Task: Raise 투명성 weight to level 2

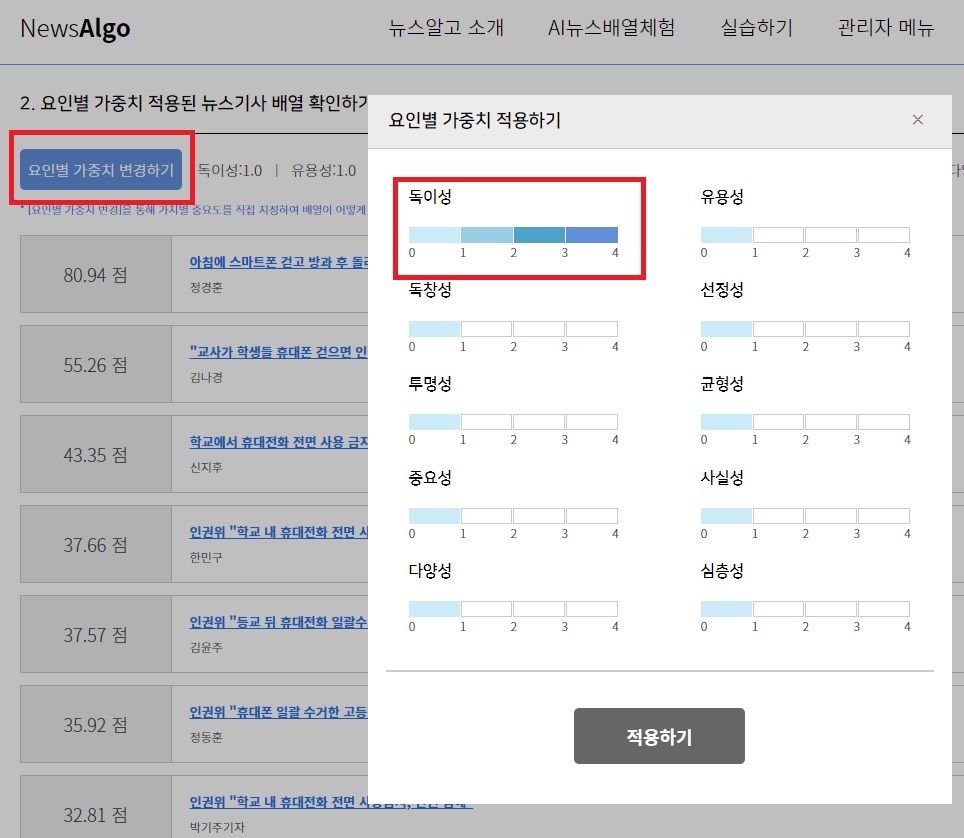Action: (487, 421)
